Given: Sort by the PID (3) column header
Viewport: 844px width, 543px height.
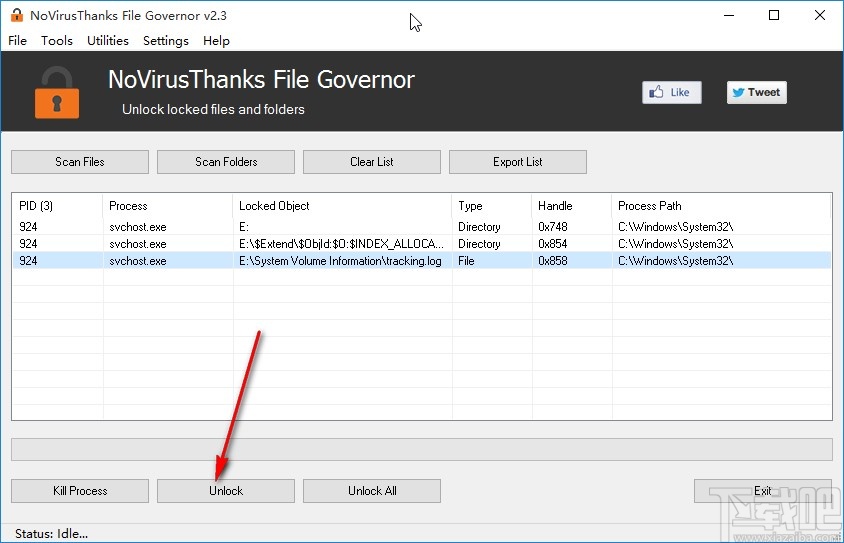Looking at the screenshot, I should [57, 206].
